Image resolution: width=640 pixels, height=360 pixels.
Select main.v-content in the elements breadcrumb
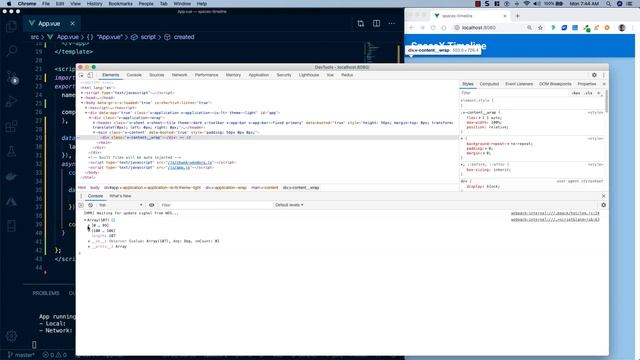[x=264, y=188]
